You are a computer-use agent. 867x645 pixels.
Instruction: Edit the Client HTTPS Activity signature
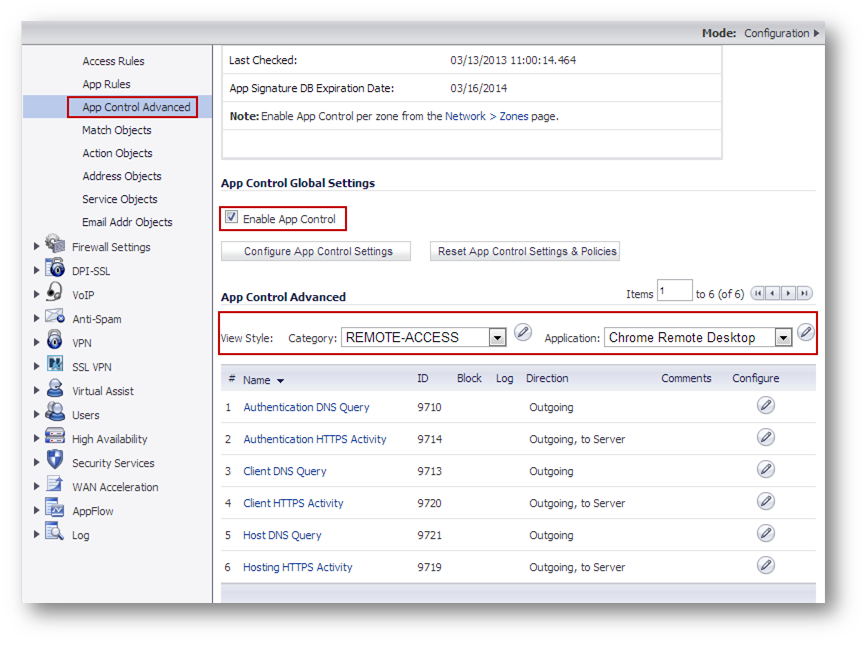tap(765, 502)
